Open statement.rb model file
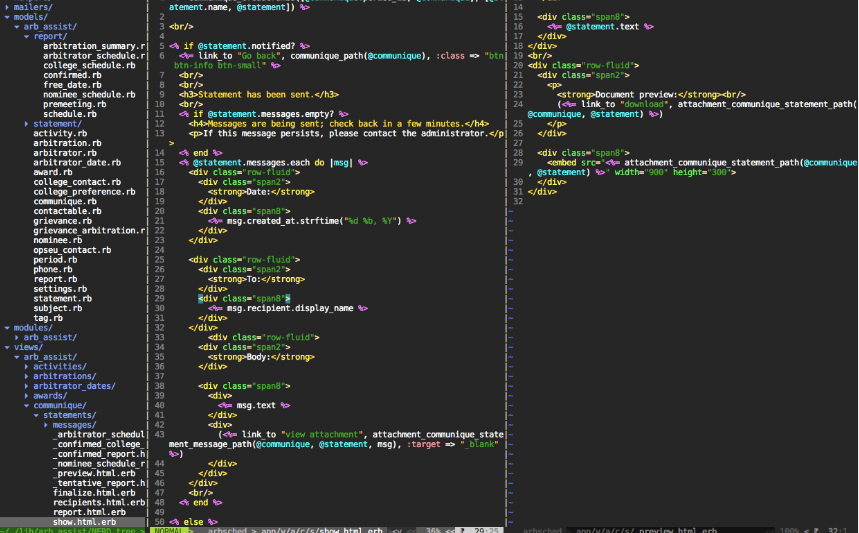Image resolution: width=859 pixels, height=533 pixels. tap(62, 299)
